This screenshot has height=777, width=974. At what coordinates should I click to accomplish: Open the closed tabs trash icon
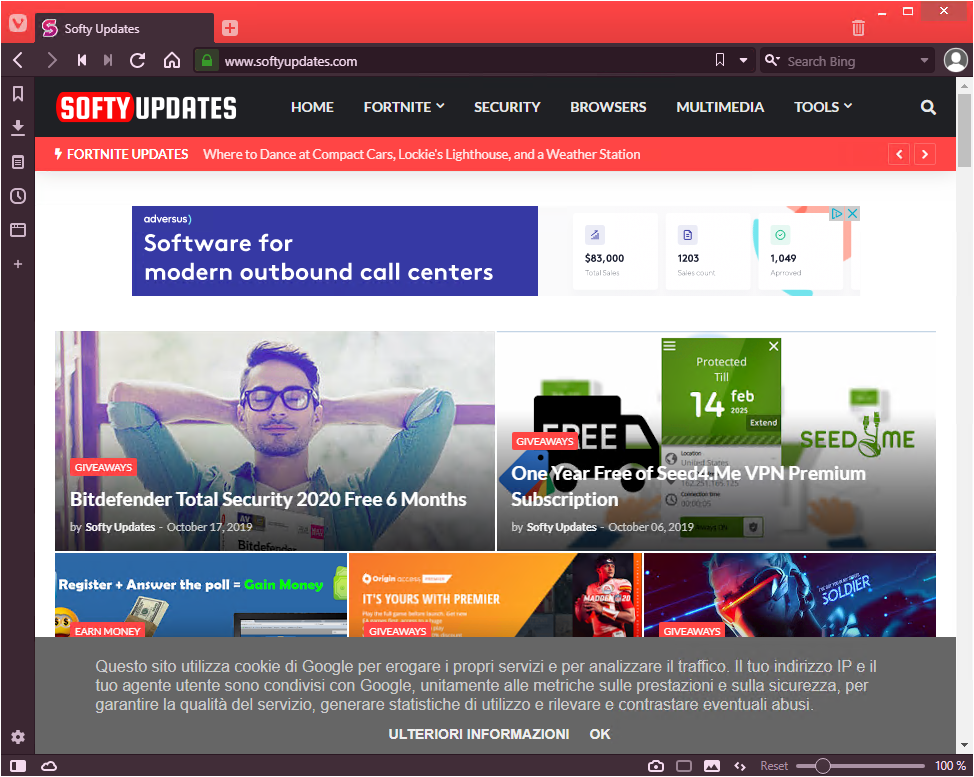(x=858, y=28)
